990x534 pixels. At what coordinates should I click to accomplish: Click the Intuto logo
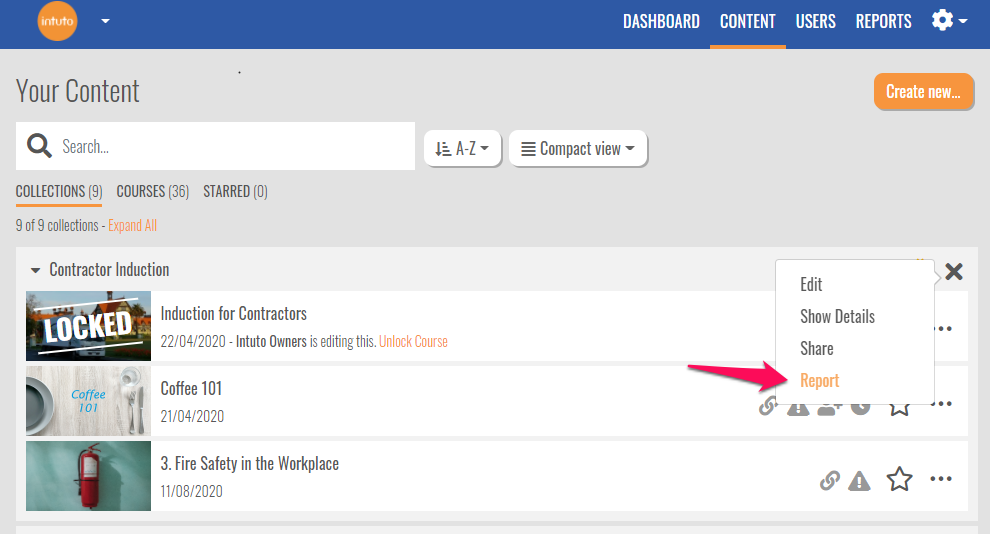pyautogui.click(x=57, y=21)
